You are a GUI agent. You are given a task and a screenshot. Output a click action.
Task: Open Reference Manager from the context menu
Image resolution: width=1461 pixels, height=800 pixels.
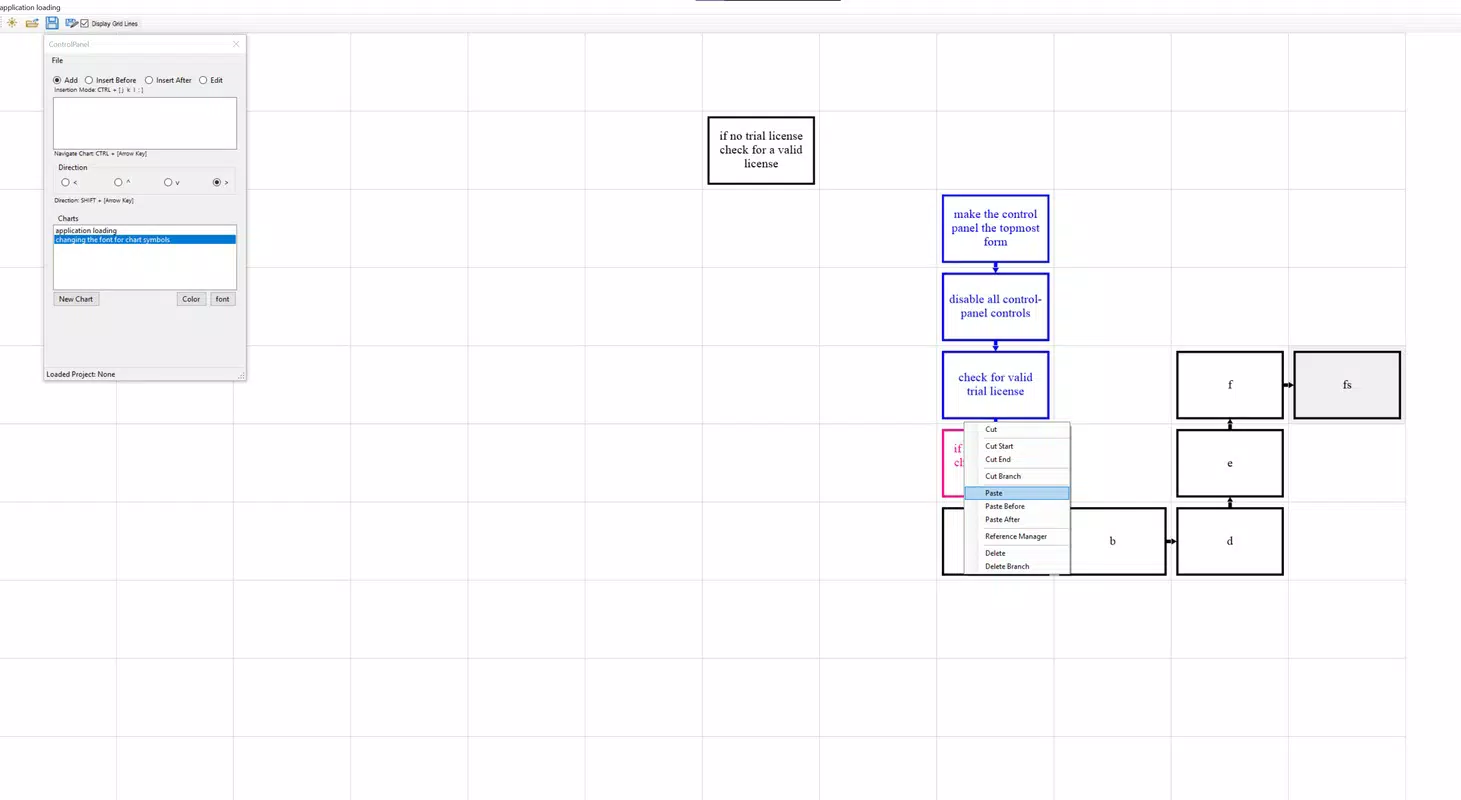[1017, 537]
